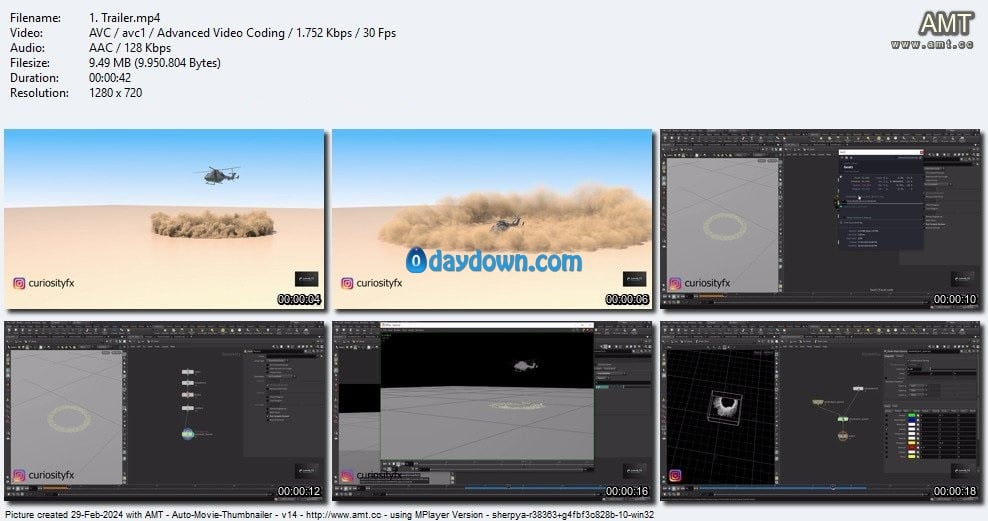Viewport: 988px width, 521px height.
Task: Open the dust landing thumbnail at 00:00:06
Action: tap(492, 219)
